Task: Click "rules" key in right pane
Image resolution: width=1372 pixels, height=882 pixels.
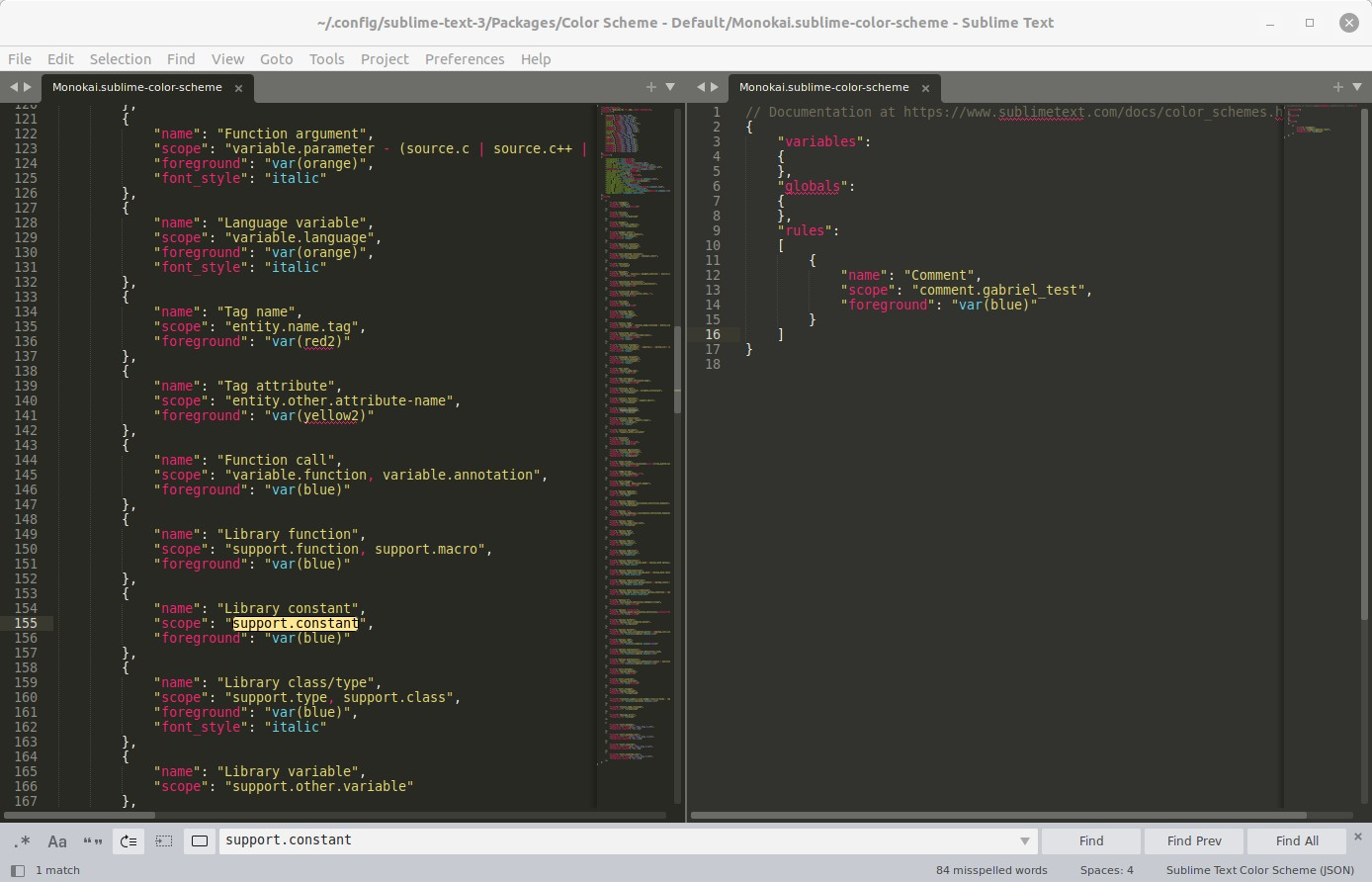Action: (805, 230)
